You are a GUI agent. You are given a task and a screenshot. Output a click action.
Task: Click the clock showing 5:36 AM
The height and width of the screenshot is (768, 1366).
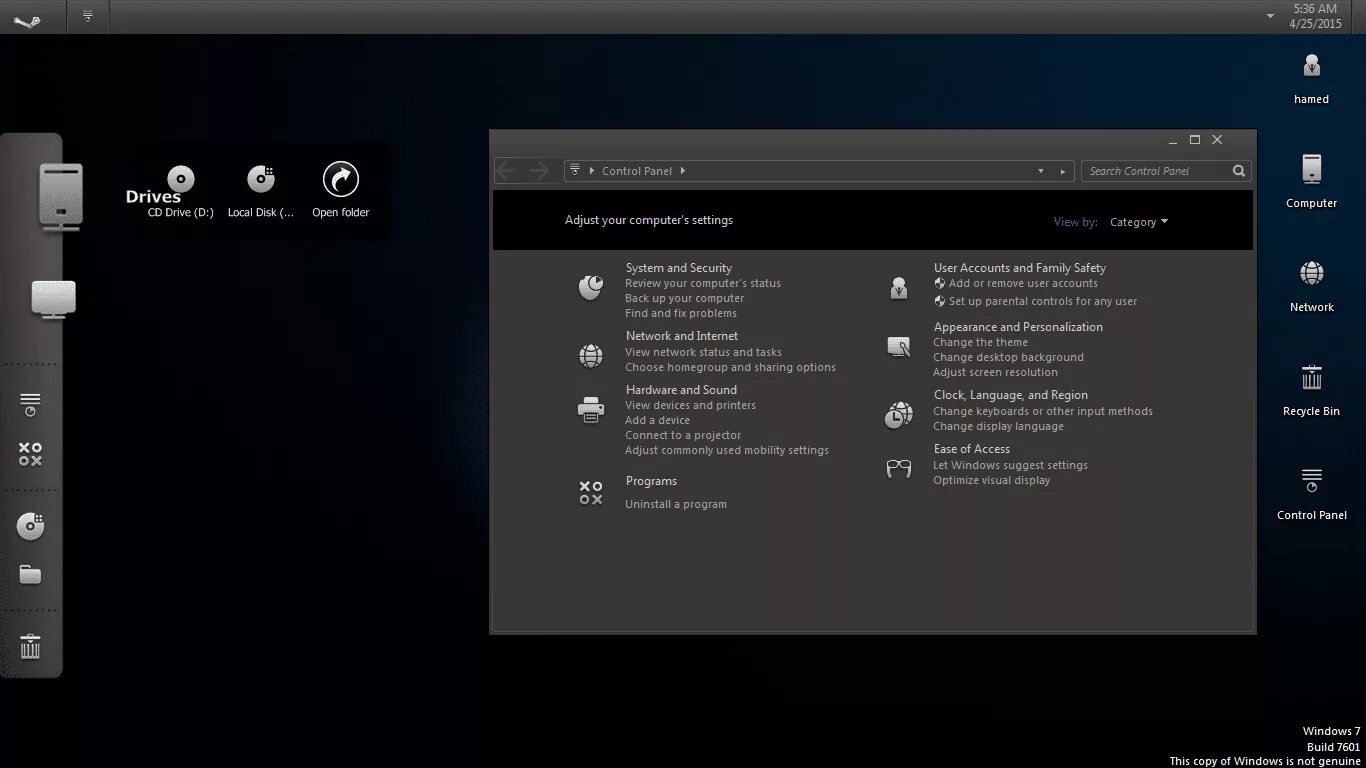[1315, 9]
